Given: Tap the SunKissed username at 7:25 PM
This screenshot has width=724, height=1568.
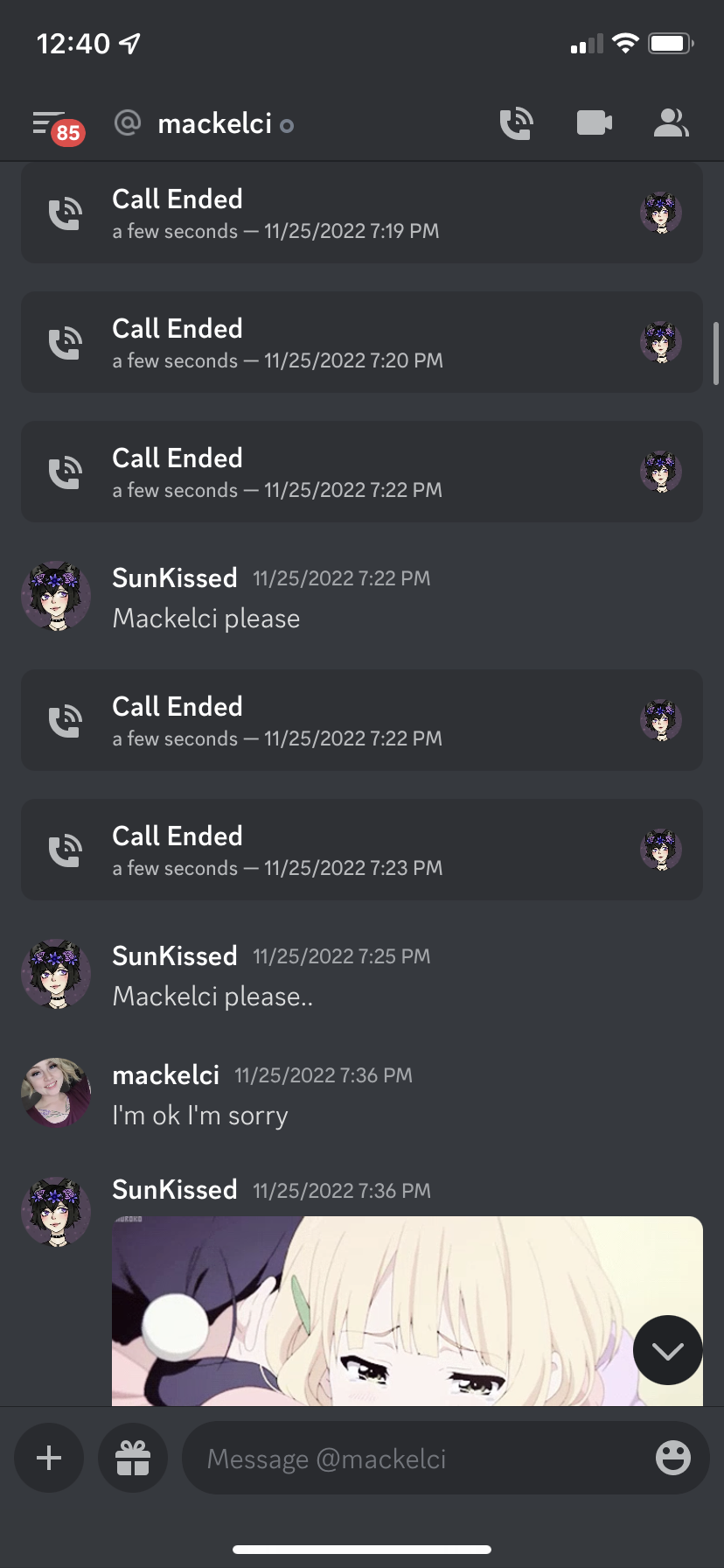Looking at the screenshot, I should click(x=175, y=955).
